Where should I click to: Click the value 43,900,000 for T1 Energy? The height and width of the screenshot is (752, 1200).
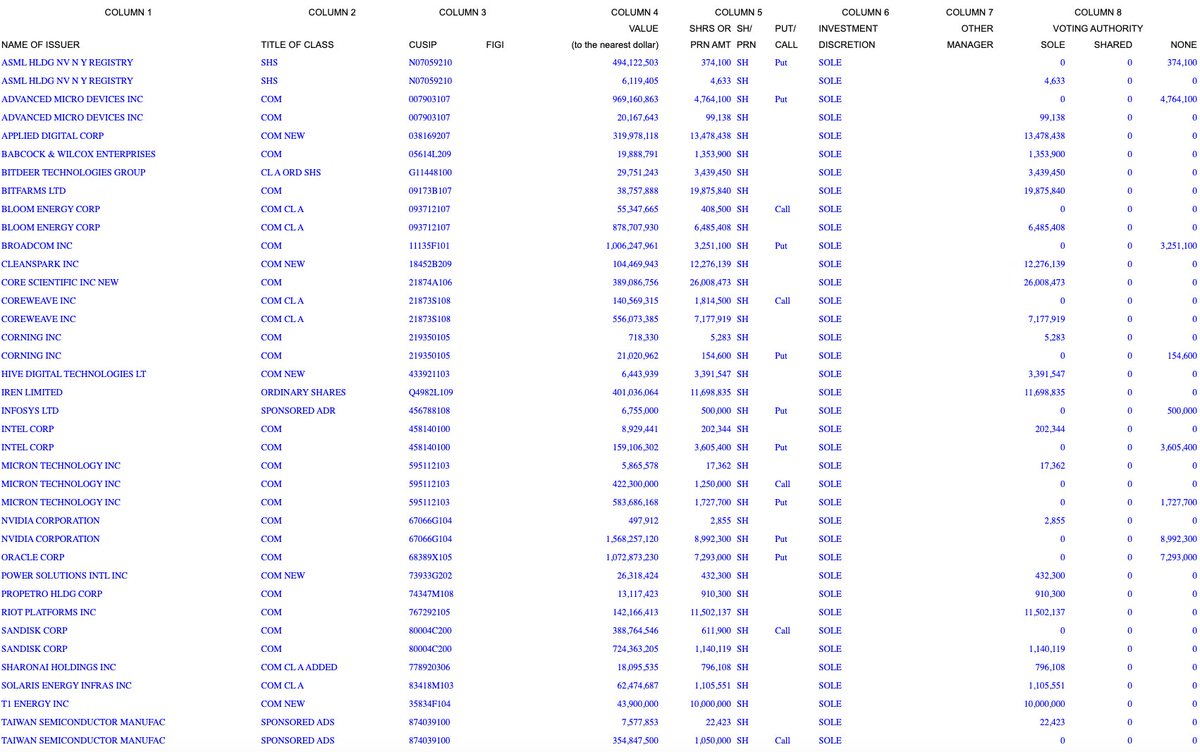pyautogui.click(x=637, y=703)
